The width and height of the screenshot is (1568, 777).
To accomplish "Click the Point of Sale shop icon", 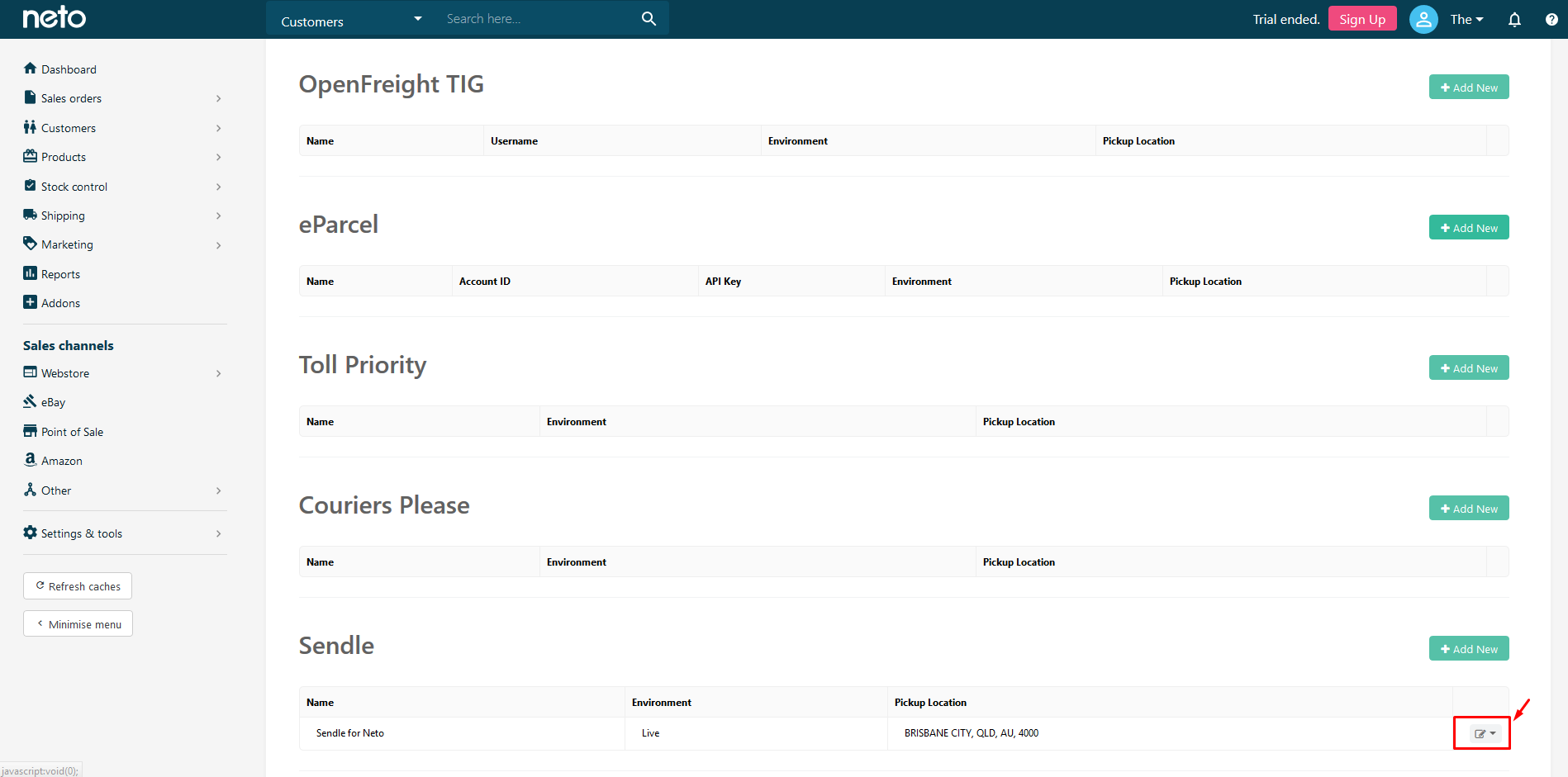I will tap(30, 431).
